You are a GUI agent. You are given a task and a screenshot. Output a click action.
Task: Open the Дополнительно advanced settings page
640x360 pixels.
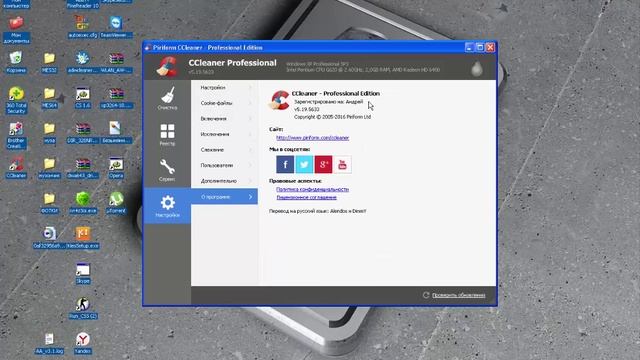pyautogui.click(x=224, y=181)
